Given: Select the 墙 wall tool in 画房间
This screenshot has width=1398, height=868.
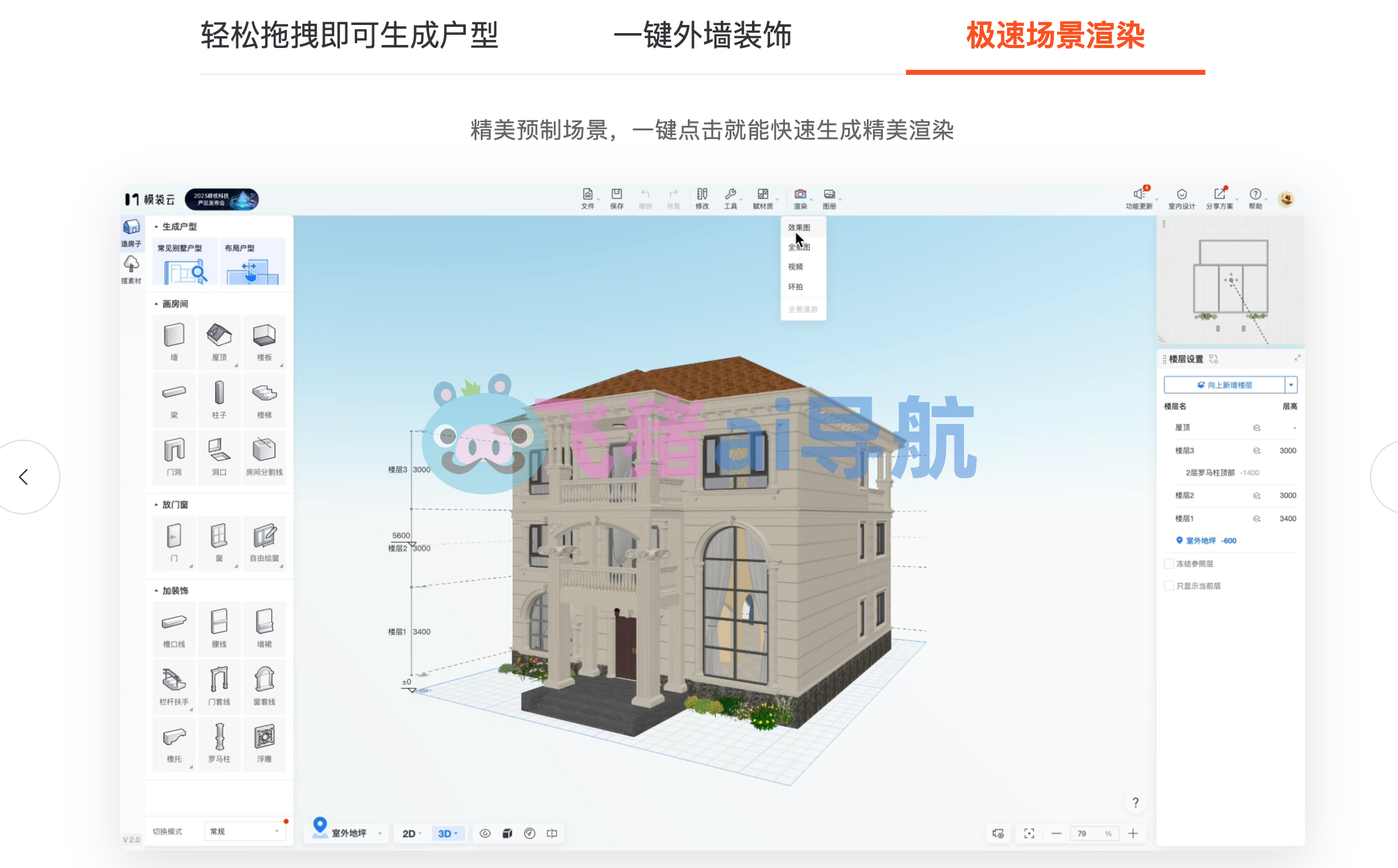Looking at the screenshot, I should 173,342.
